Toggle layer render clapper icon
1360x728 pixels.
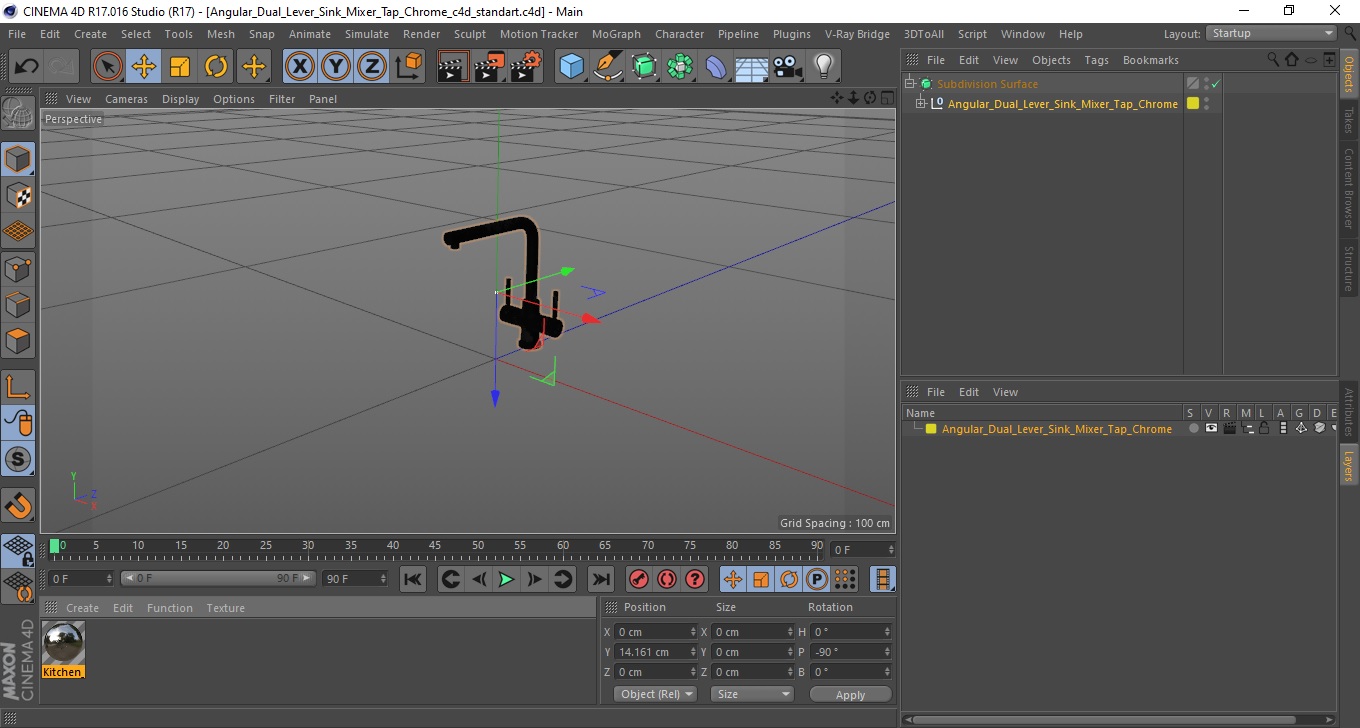(1229, 428)
